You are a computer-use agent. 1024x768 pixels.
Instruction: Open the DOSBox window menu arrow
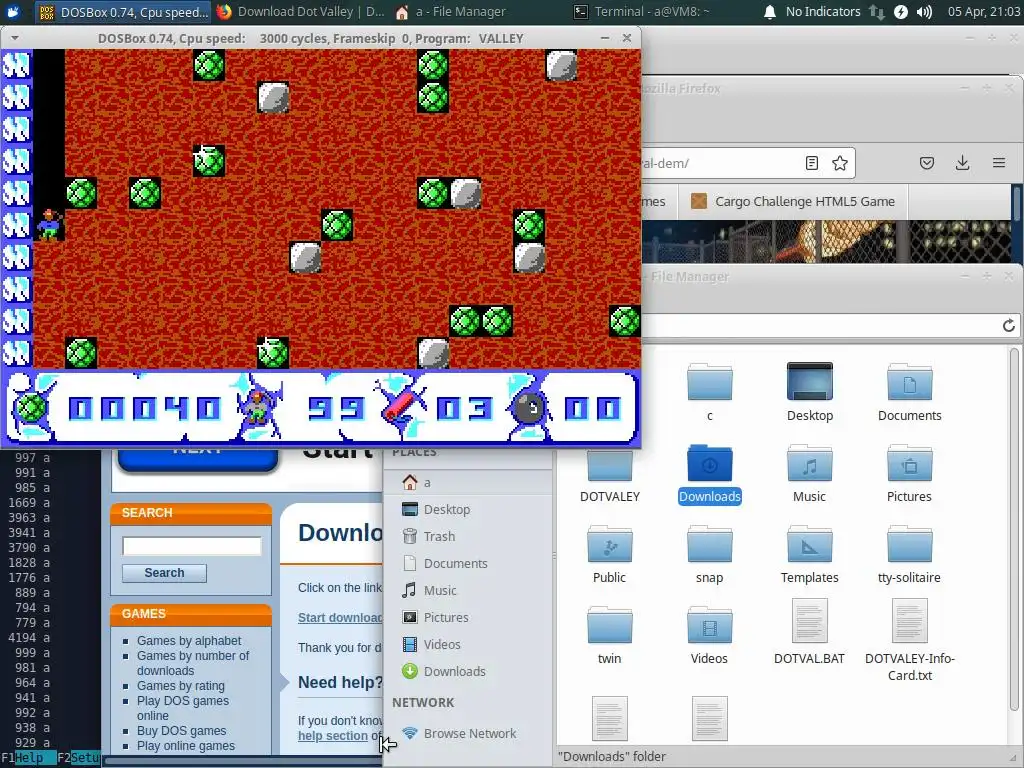tap(14, 39)
